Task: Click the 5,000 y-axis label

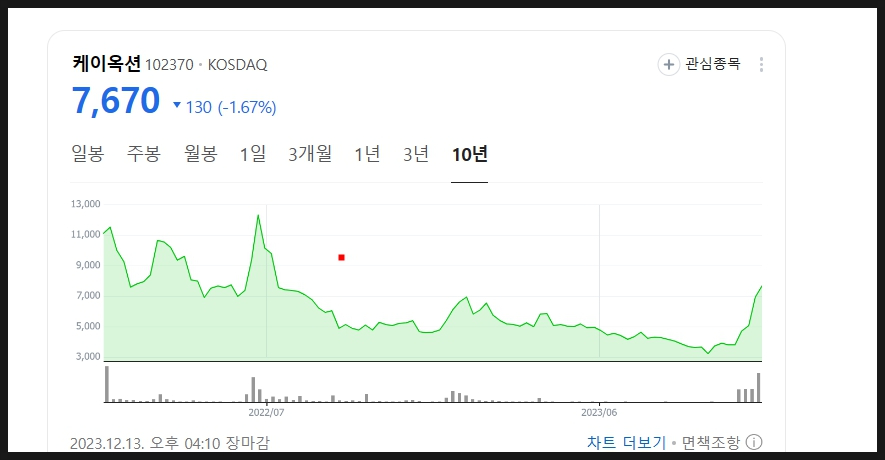Action: pyautogui.click(x=88, y=326)
